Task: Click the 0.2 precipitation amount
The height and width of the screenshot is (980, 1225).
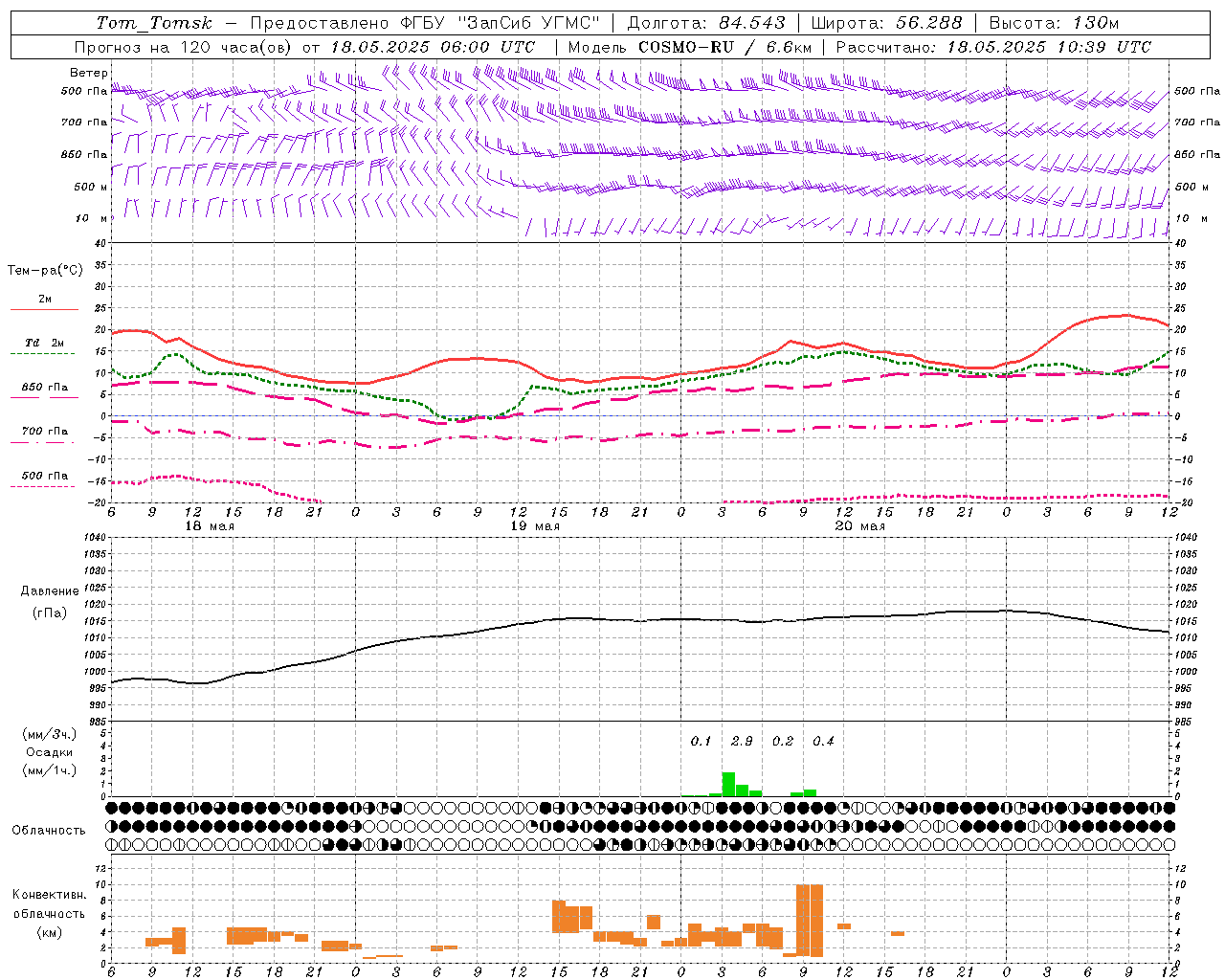Action: (x=783, y=741)
